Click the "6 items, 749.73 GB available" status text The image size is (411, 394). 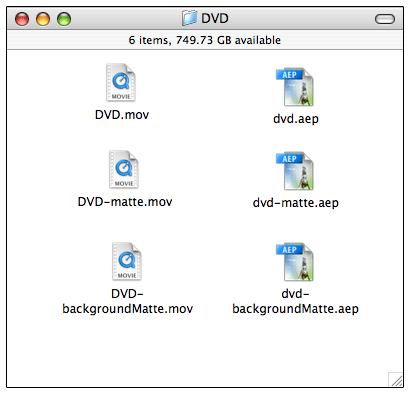(x=205, y=40)
